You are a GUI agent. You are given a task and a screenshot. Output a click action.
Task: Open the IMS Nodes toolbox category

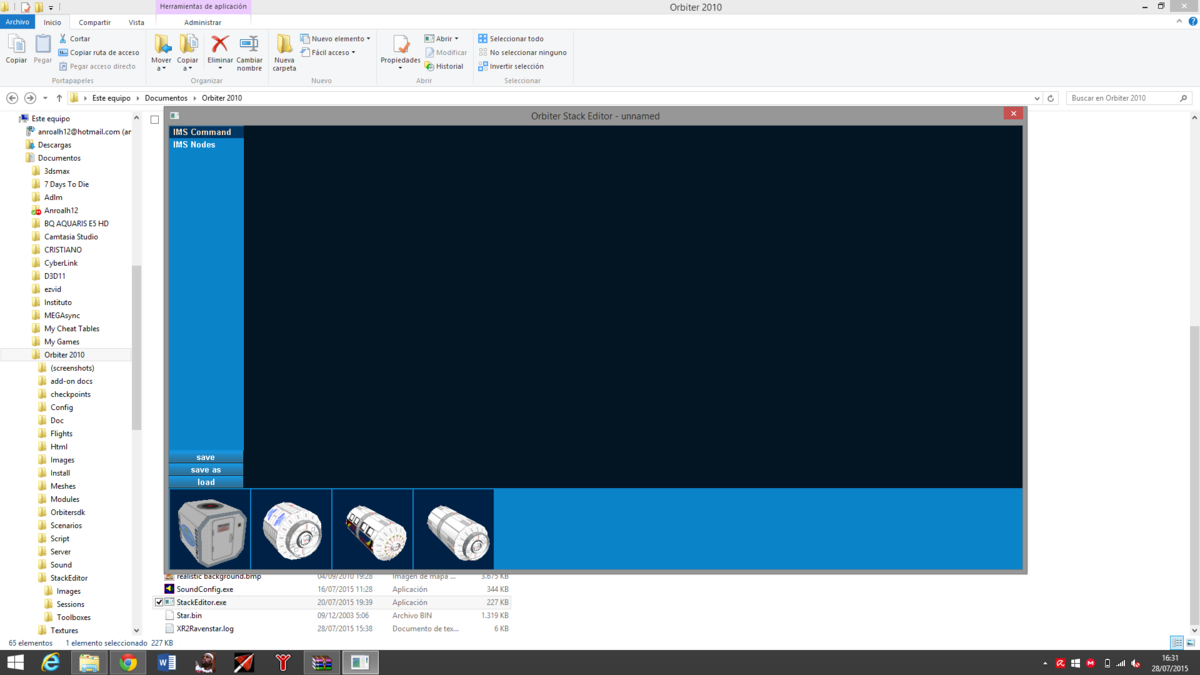(x=206, y=145)
